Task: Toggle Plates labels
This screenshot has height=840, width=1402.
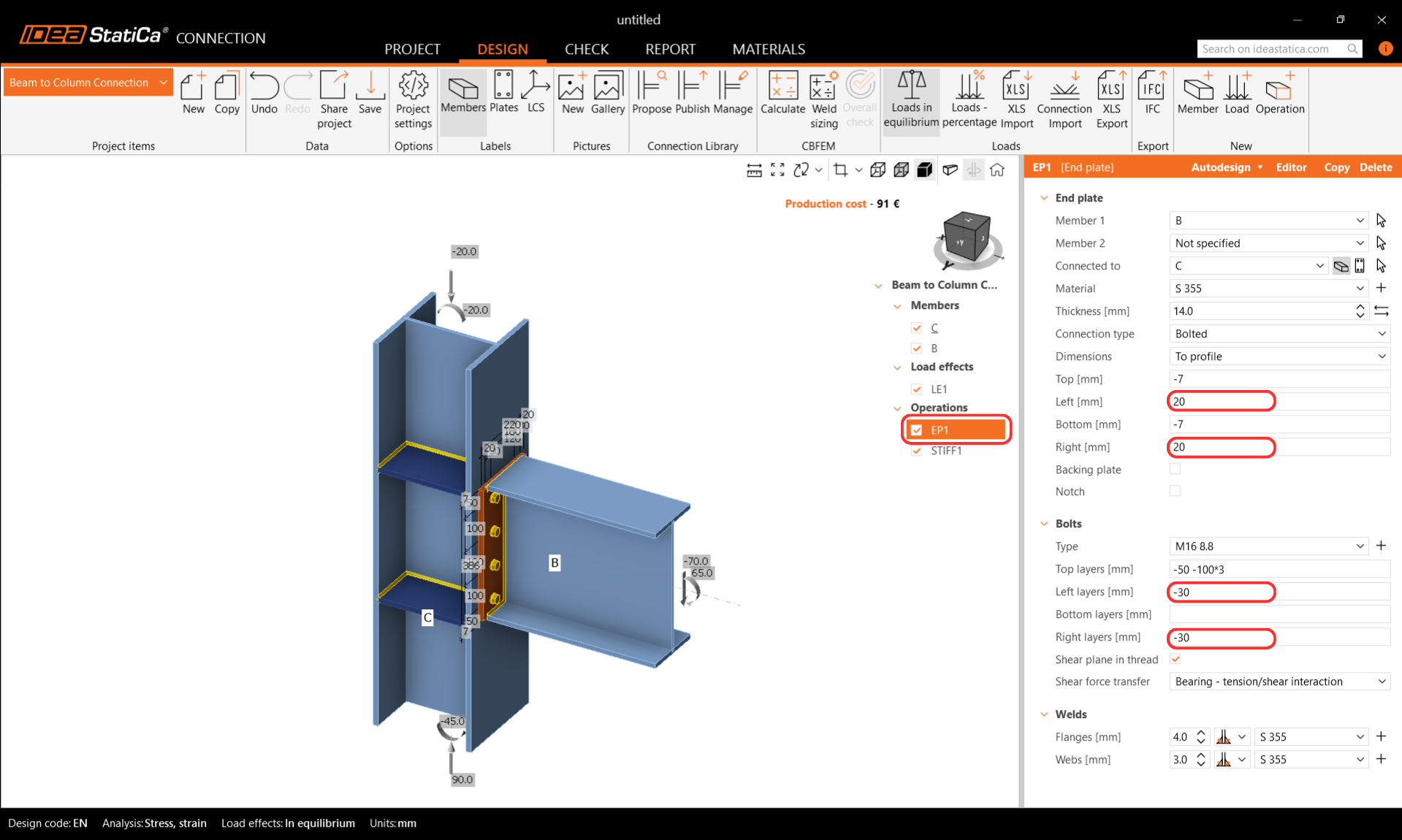Action: 503,93
